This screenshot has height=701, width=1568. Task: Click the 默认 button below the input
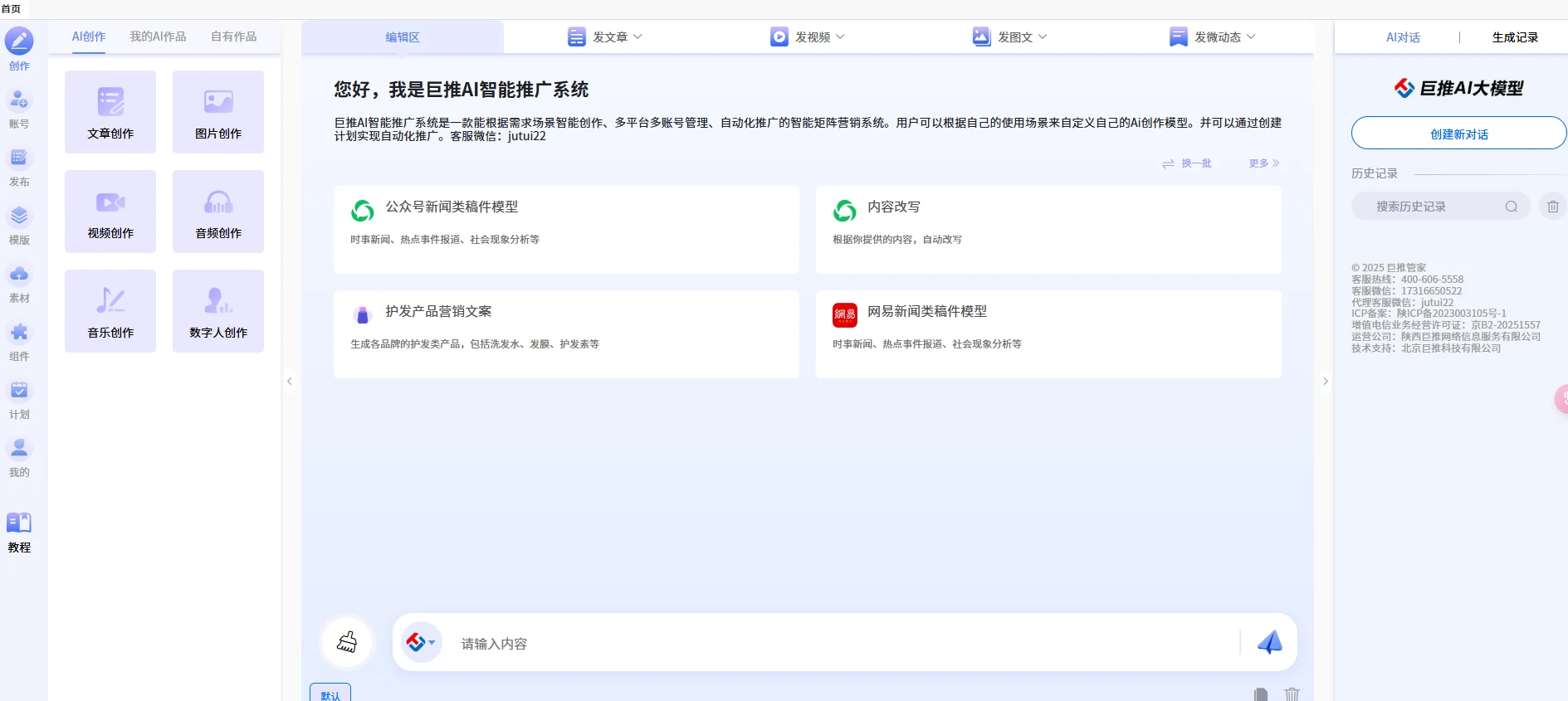click(330, 694)
